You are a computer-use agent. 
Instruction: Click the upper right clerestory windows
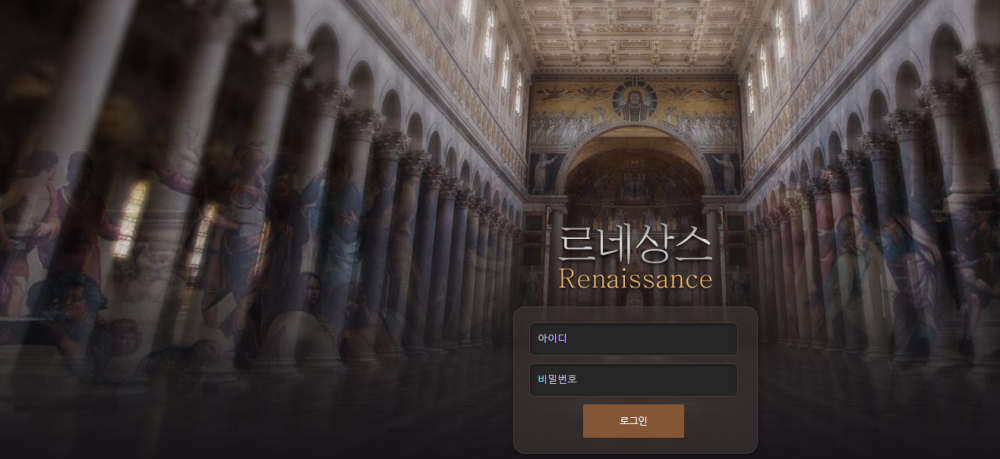[x=775, y=52]
